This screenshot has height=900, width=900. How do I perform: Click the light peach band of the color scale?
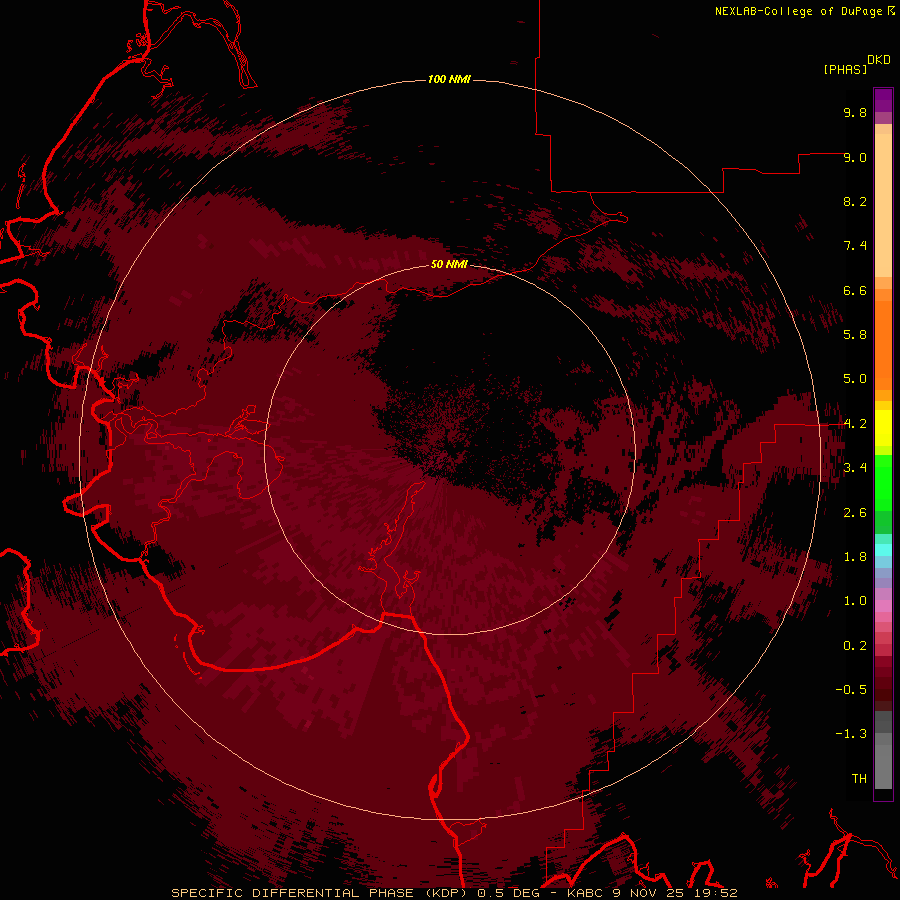tap(883, 205)
